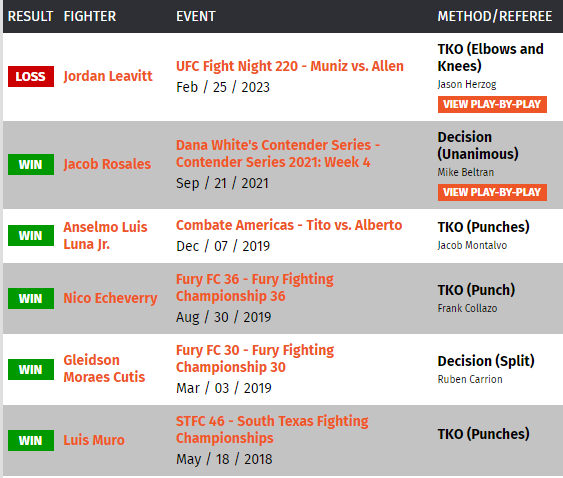The width and height of the screenshot is (563, 478).
Task: Open Dana White's Contender Series event
Action: pyautogui.click(x=278, y=153)
